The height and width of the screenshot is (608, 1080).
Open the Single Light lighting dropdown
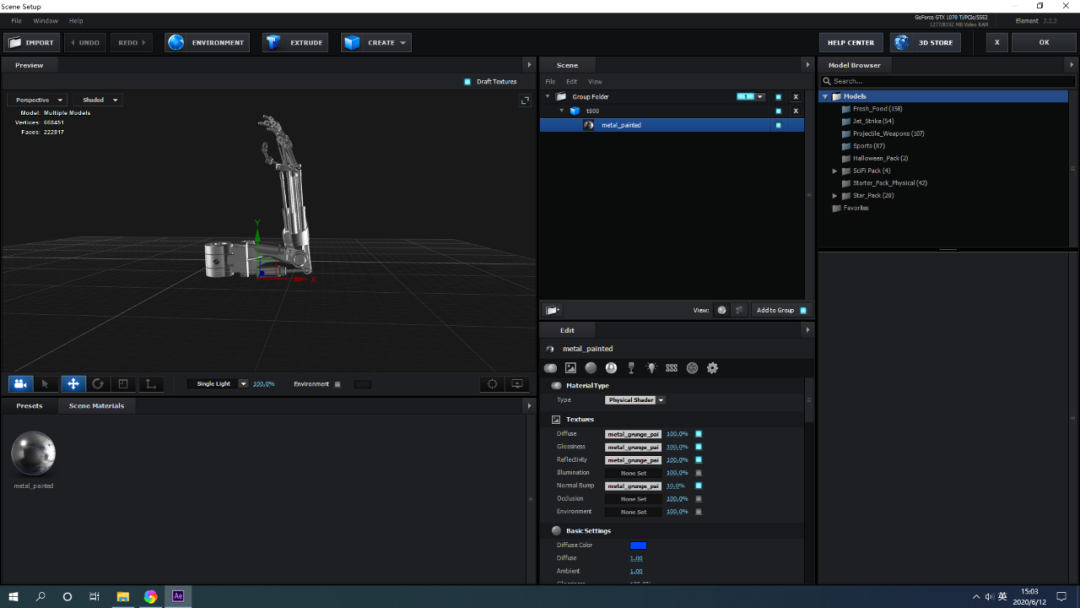(218, 384)
